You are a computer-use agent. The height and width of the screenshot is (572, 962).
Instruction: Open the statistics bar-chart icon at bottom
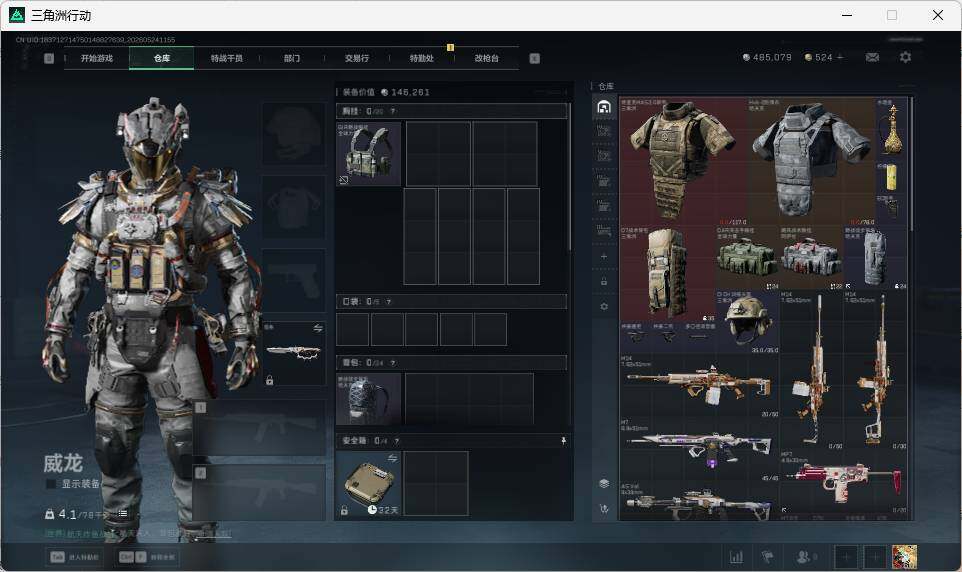coord(736,557)
